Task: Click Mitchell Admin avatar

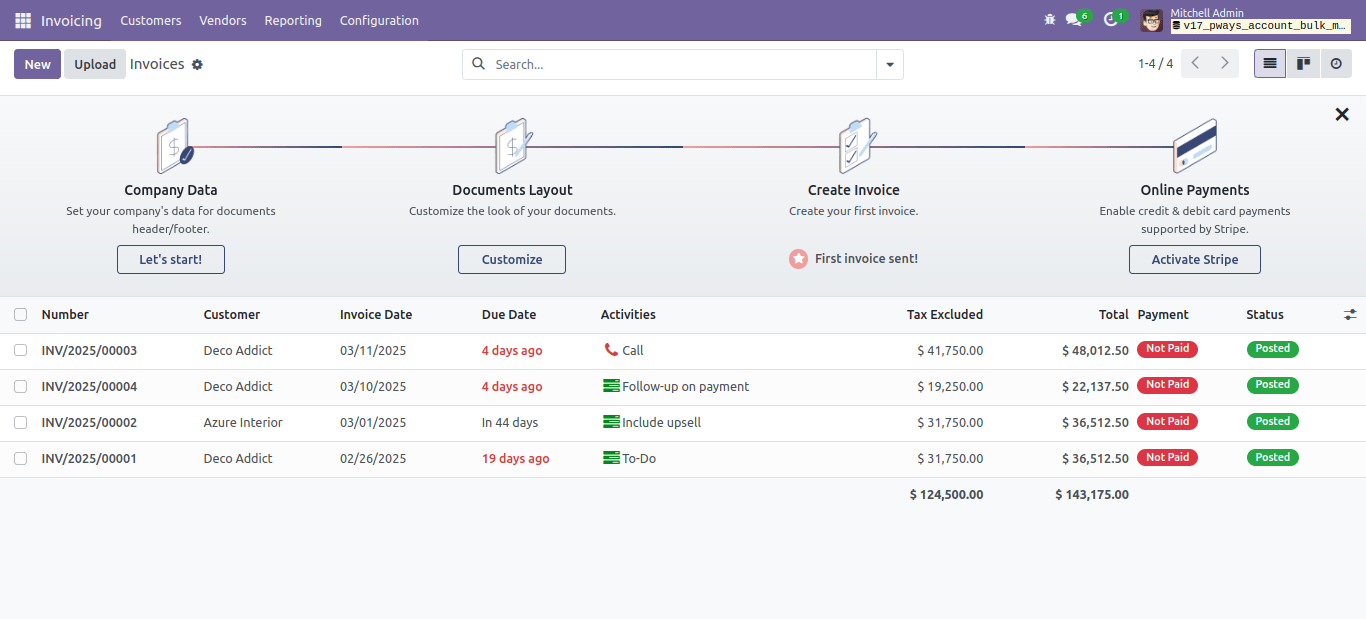Action: click(x=1152, y=20)
